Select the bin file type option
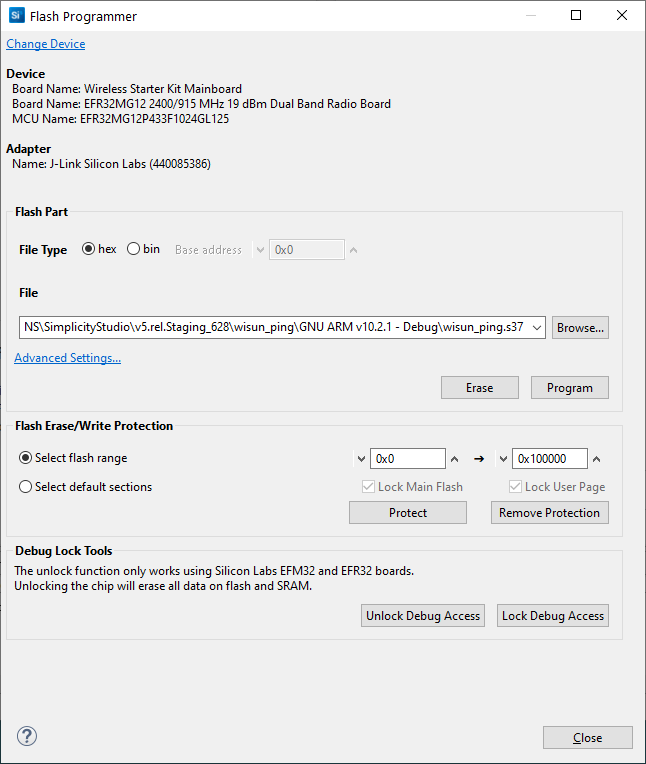 click(134, 249)
